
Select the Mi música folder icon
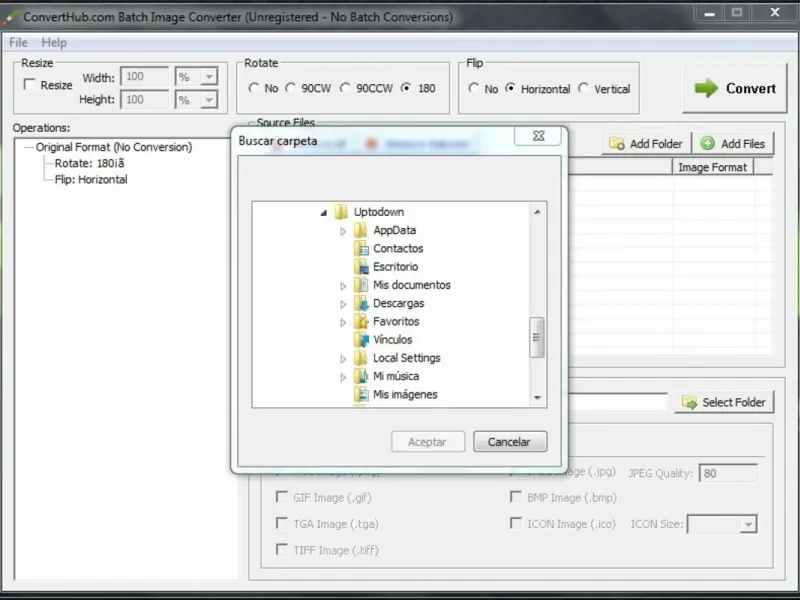point(361,376)
